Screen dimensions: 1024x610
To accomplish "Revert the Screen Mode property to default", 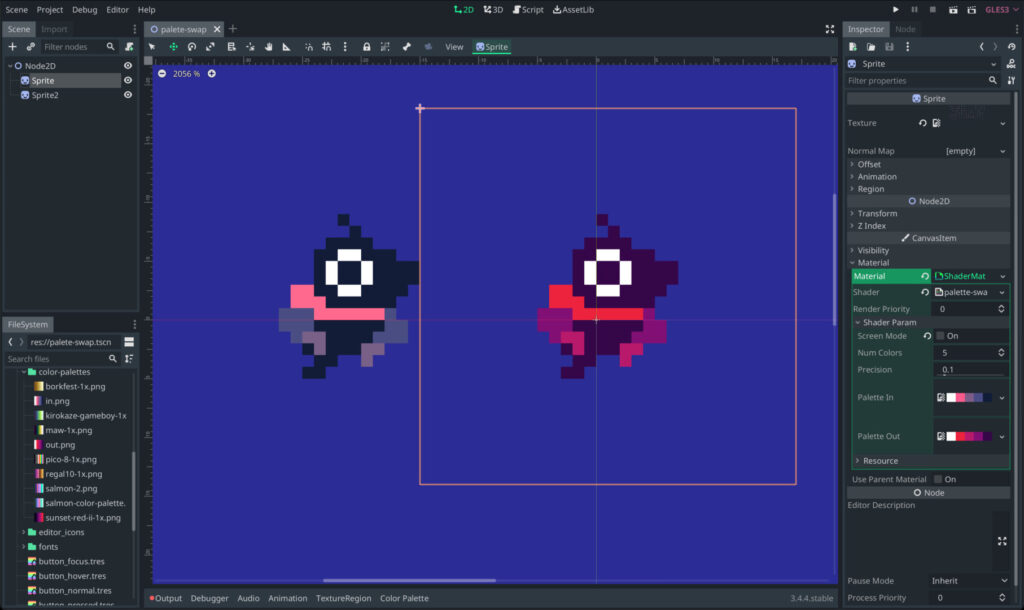I will pyautogui.click(x=927, y=336).
